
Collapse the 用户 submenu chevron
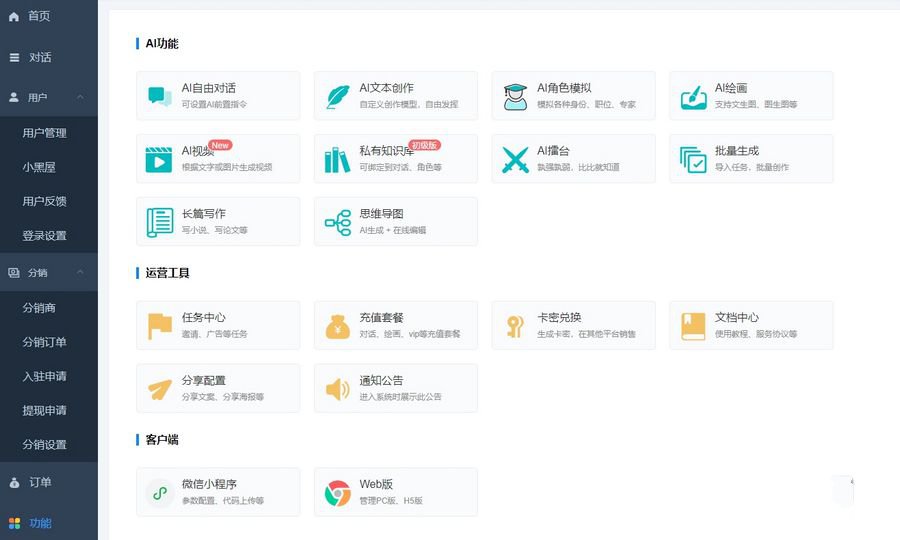click(80, 97)
